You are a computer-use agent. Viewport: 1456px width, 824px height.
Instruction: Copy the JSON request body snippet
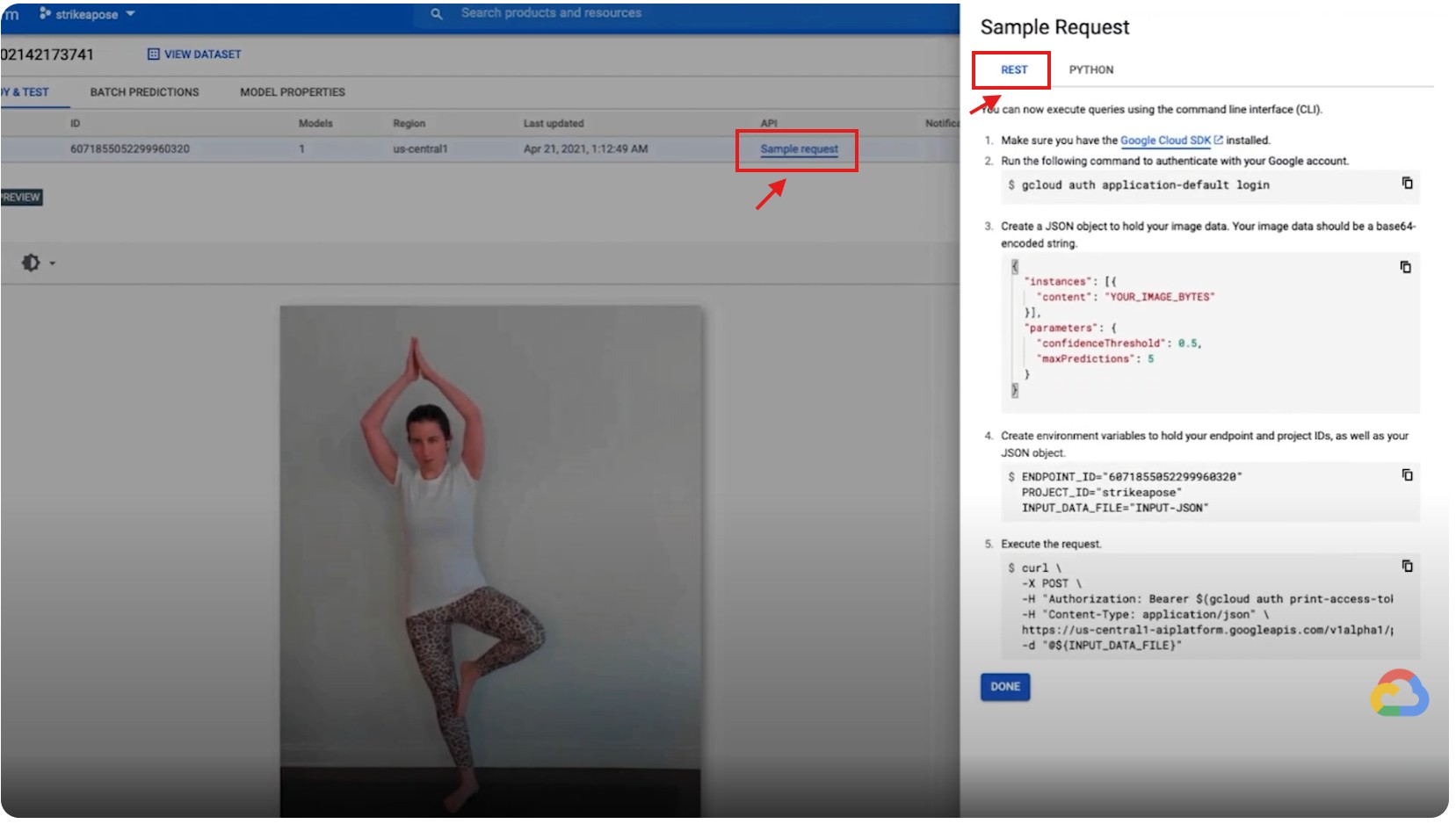click(1405, 267)
